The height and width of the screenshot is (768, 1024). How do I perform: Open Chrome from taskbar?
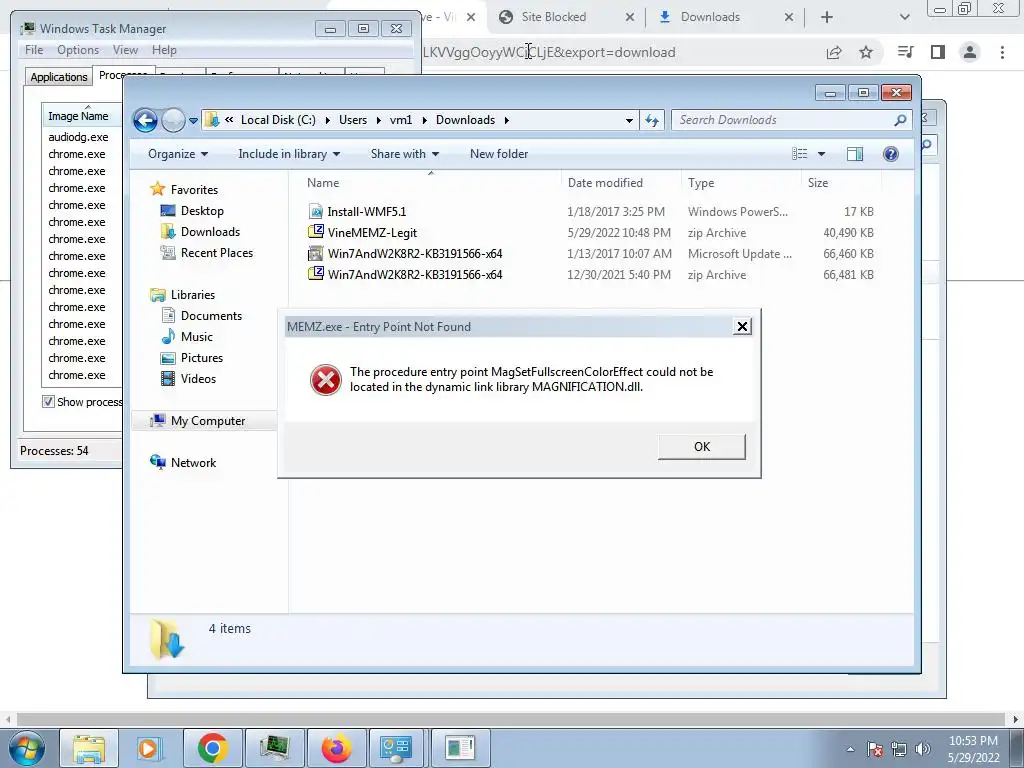[x=212, y=748]
